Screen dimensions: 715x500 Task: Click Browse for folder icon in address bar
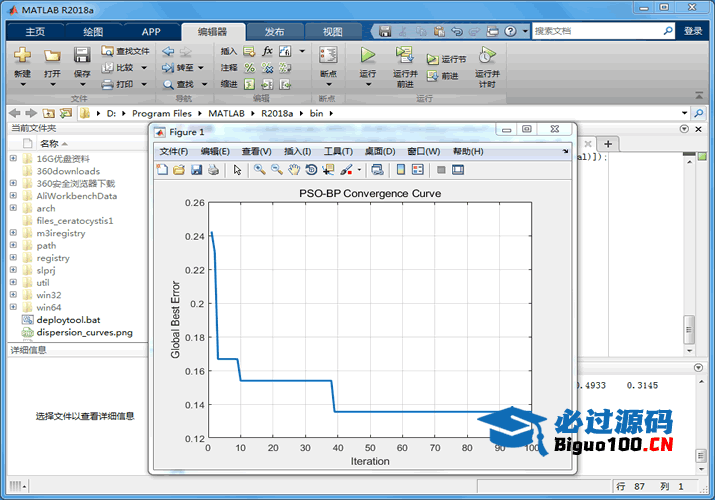(66, 113)
